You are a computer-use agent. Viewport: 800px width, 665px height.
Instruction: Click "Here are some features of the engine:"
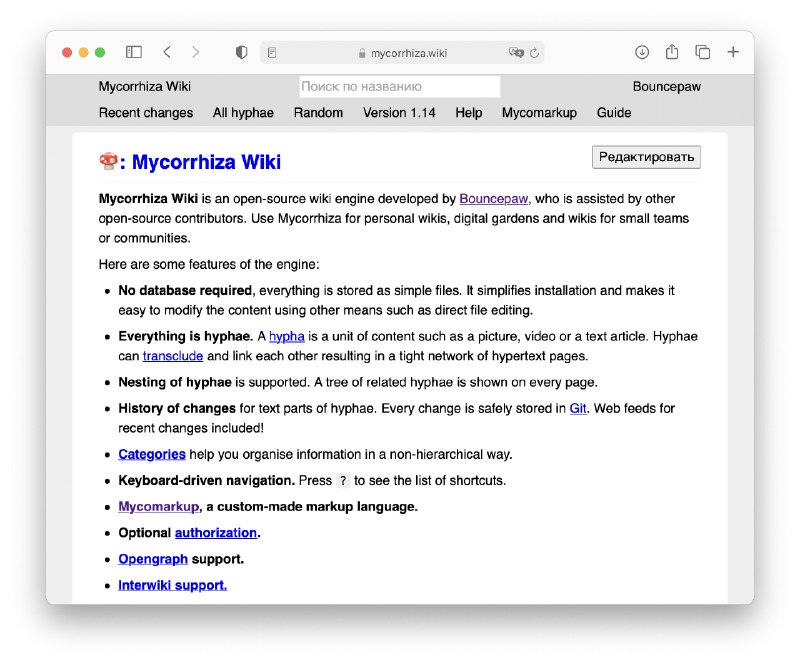click(x=209, y=264)
